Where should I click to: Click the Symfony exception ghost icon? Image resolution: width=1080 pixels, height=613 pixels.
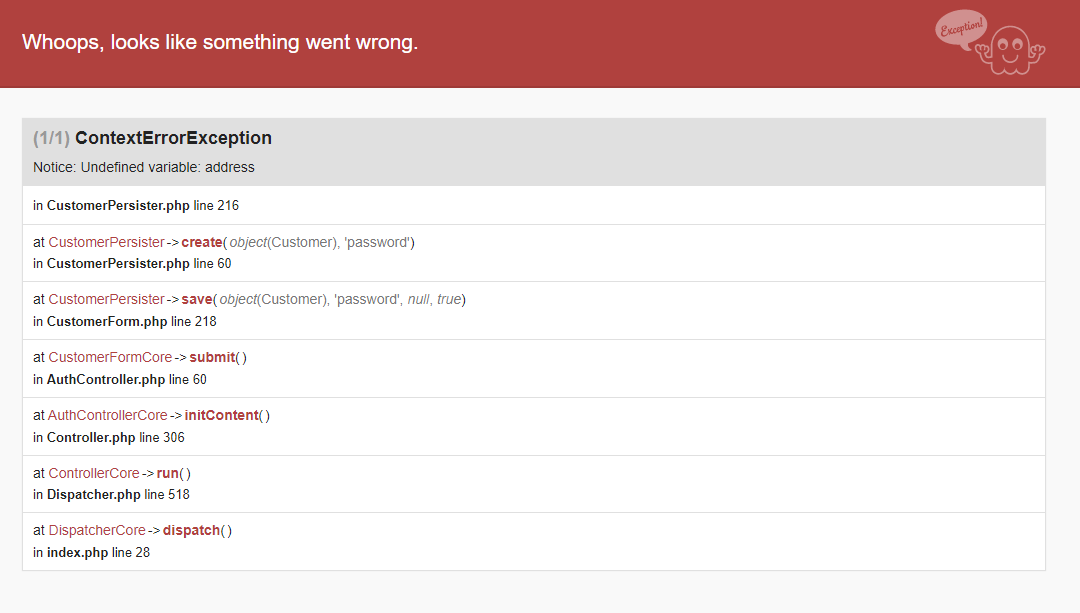tap(1014, 50)
